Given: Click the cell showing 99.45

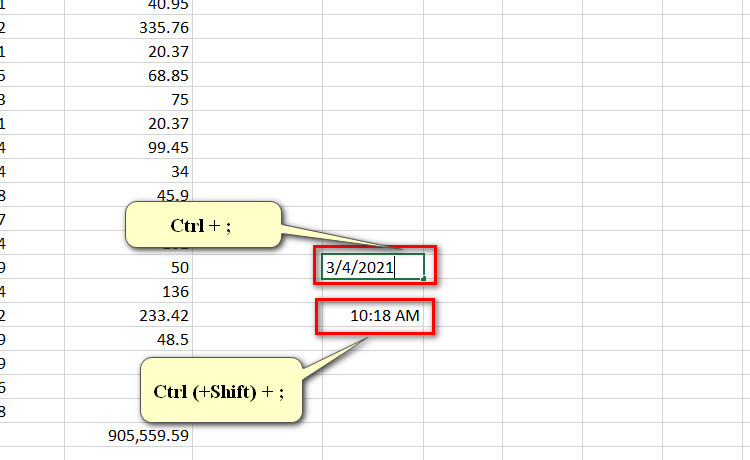Looking at the screenshot, I should [128, 147].
